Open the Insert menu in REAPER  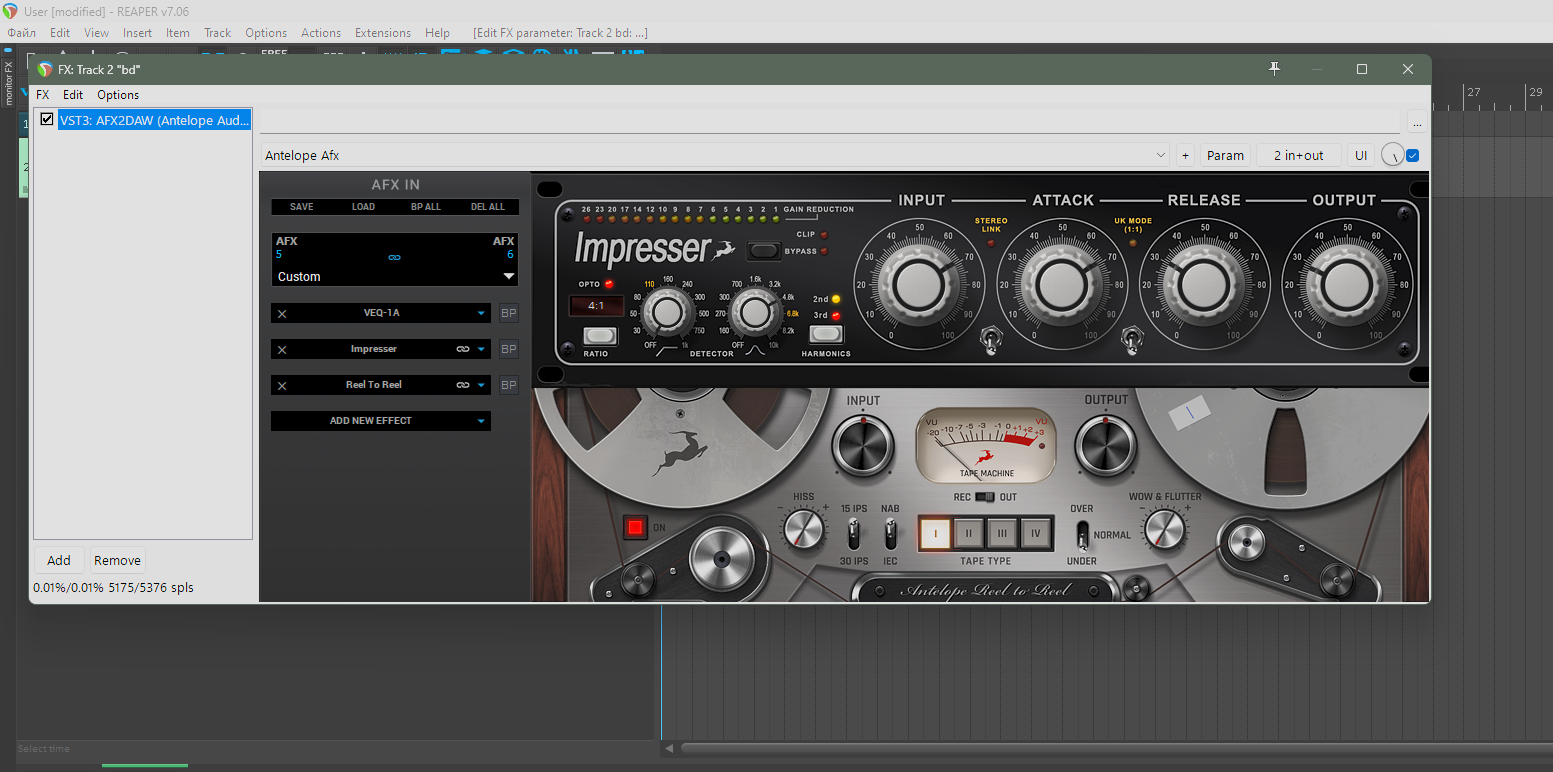pyautogui.click(x=137, y=33)
